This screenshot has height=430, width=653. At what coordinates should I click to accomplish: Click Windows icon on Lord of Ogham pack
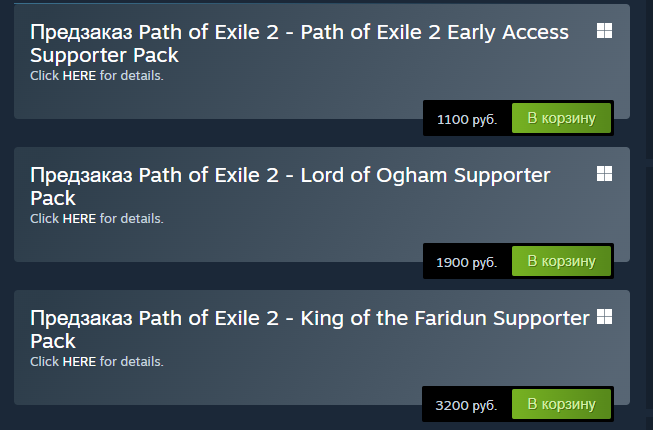point(604,174)
